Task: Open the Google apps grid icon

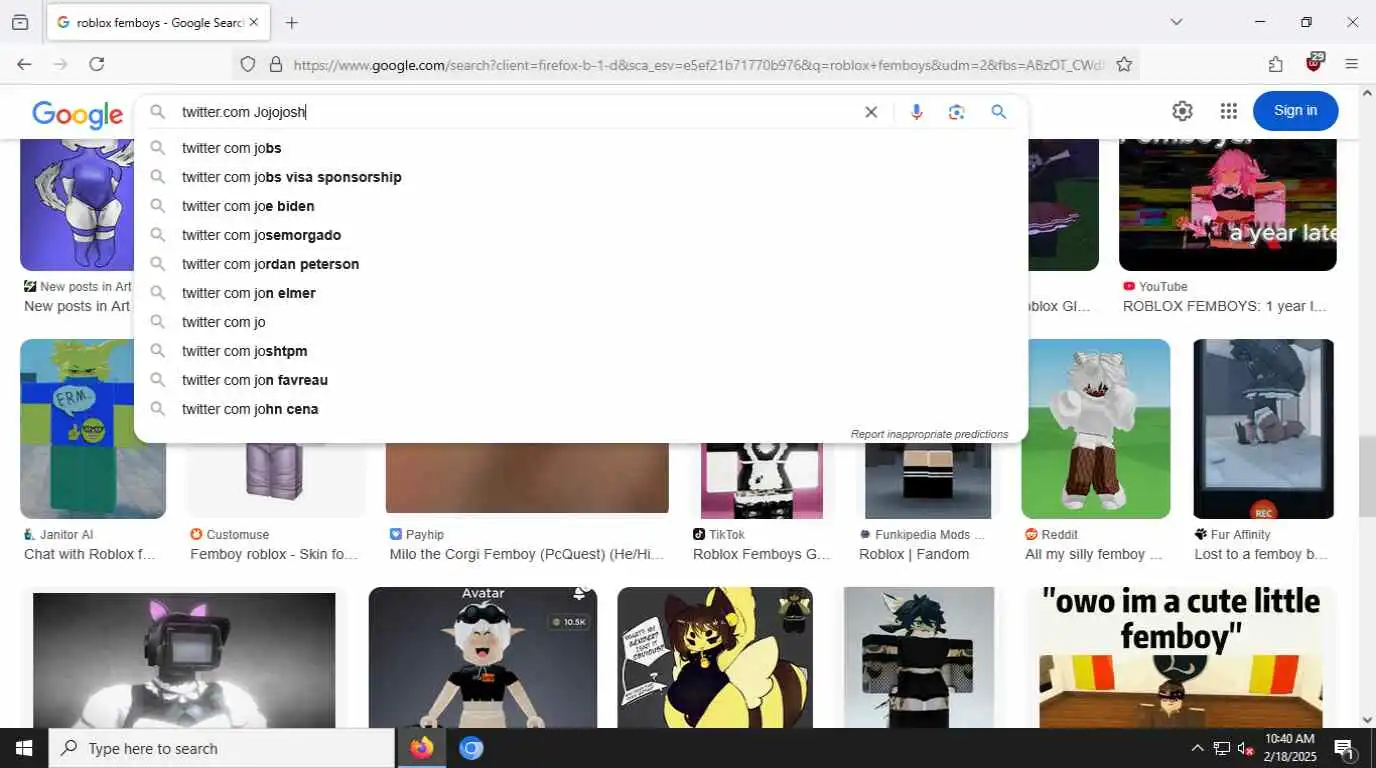Action: pyautogui.click(x=1229, y=111)
